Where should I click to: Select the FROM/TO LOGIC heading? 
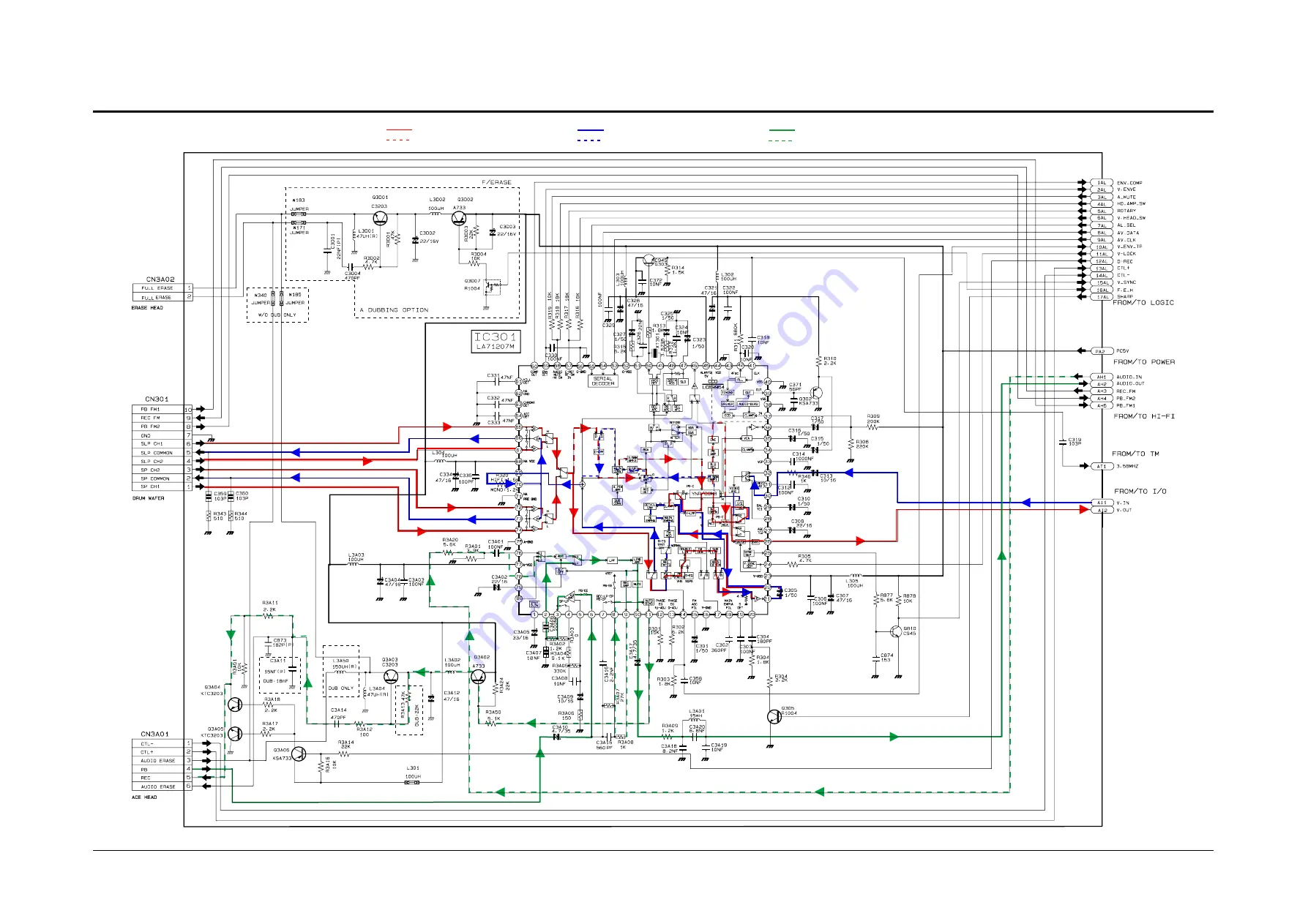coord(1143,303)
